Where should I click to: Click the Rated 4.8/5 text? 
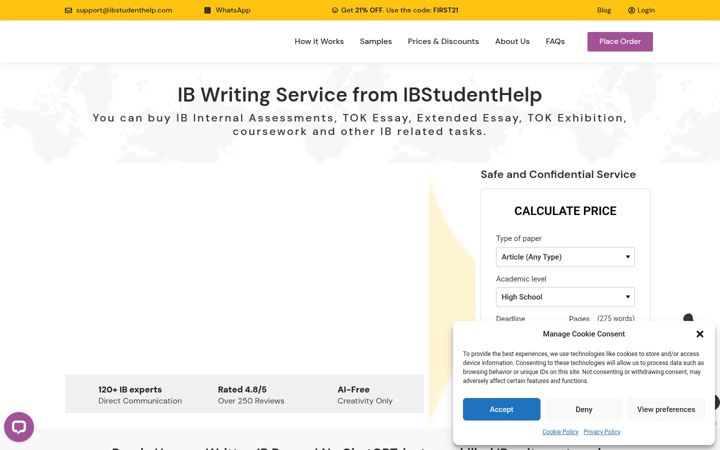242,389
